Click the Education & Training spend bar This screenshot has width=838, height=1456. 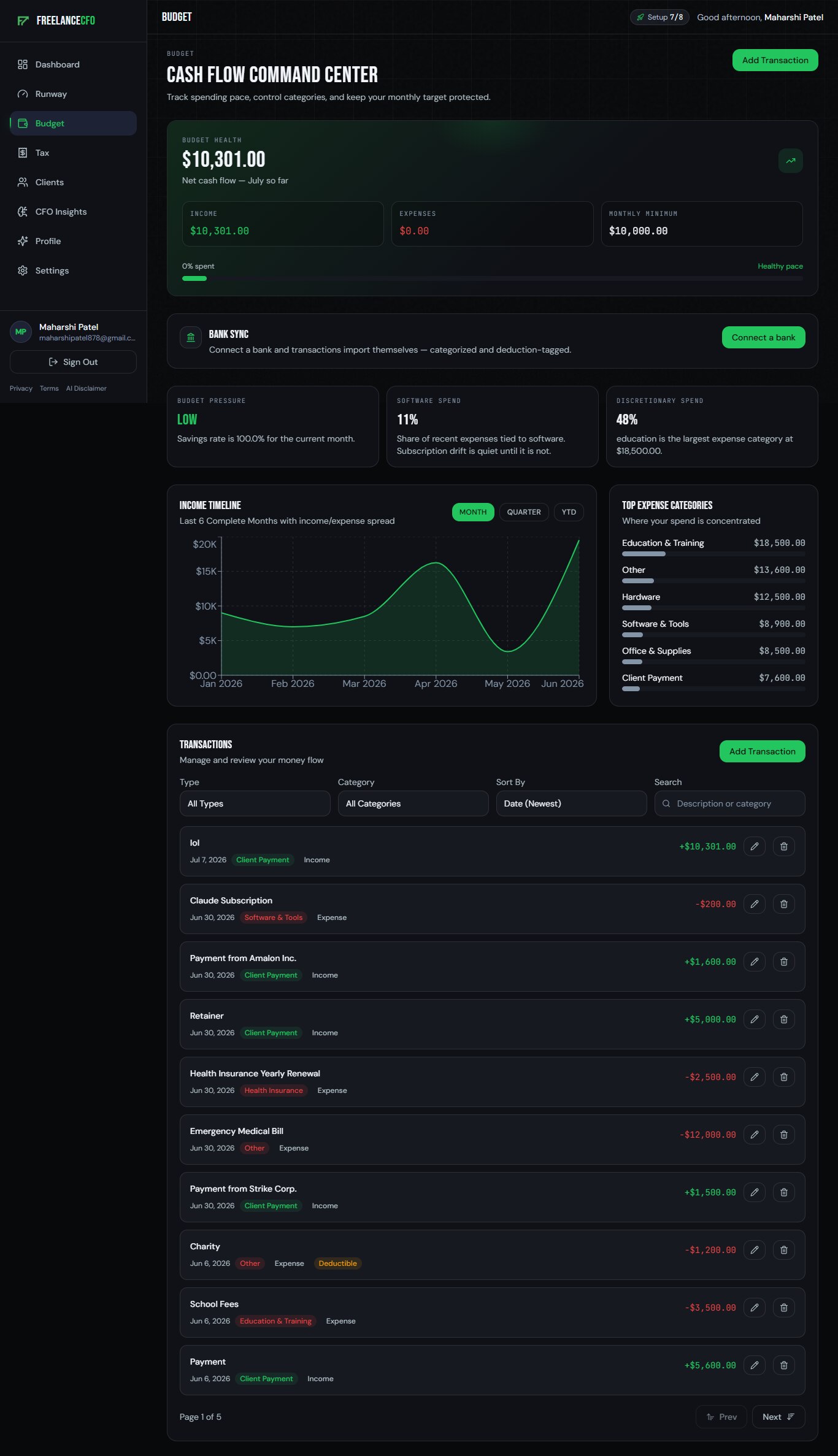tap(713, 554)
